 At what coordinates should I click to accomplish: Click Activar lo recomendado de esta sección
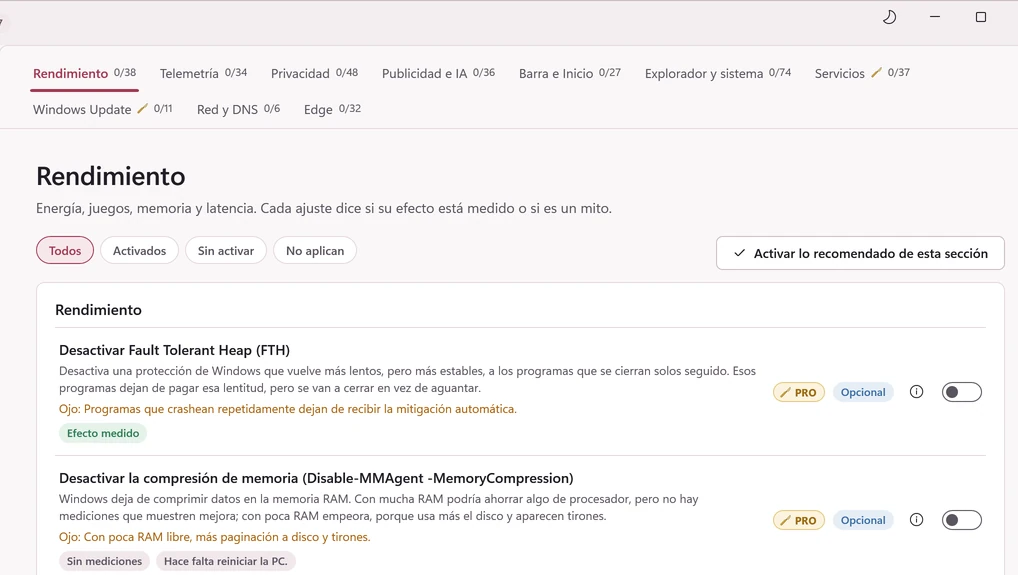click(x=860, y=253)
